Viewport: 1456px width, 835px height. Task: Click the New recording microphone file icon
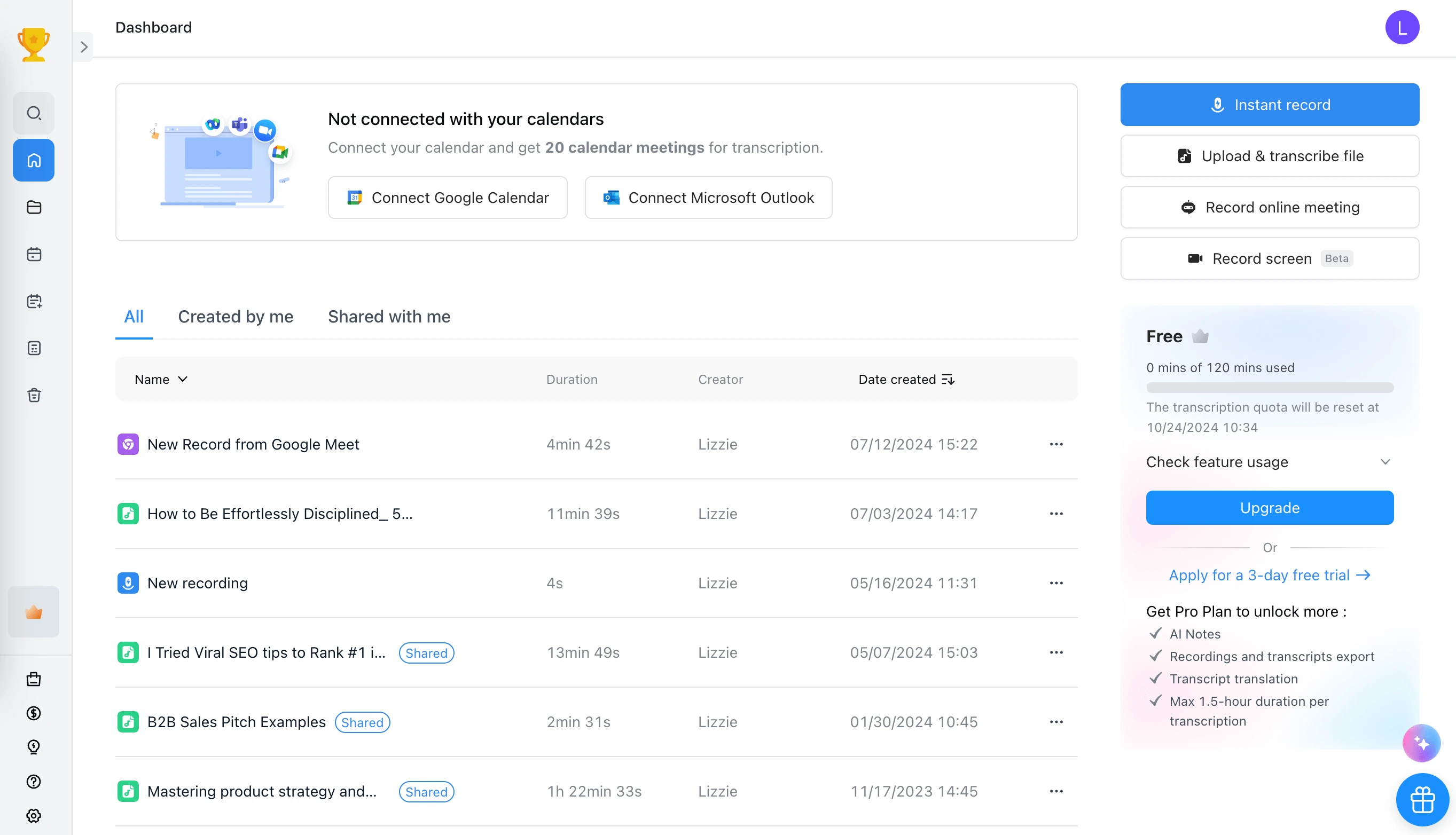click(x=128, y=583)
